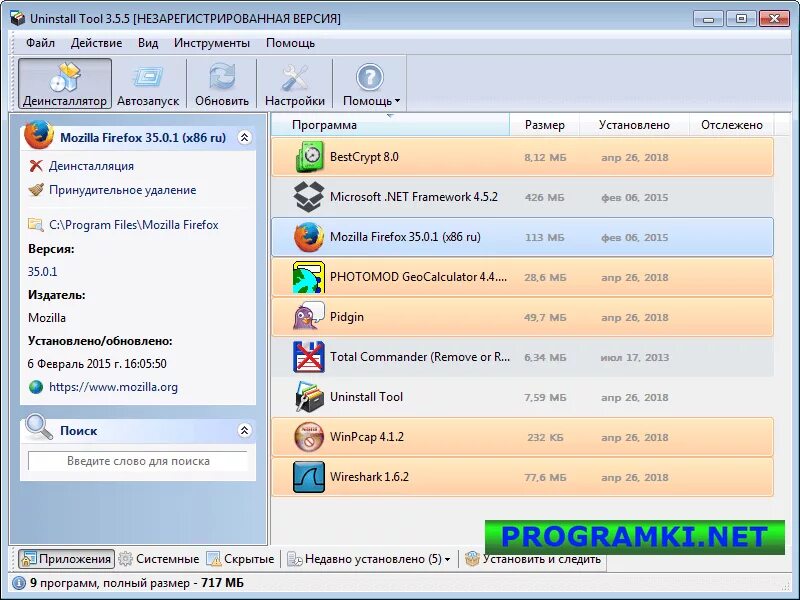Click the folder icon beside install path
Screen dimensions: 800x600
pos(36,224)
